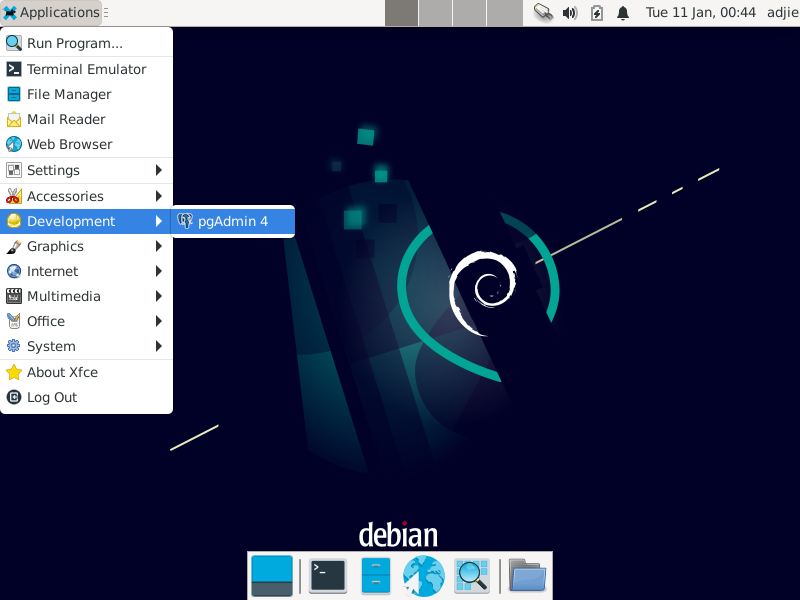Click the Web Browser globe icon in menu
800x600 pixels.
[14, 144]
